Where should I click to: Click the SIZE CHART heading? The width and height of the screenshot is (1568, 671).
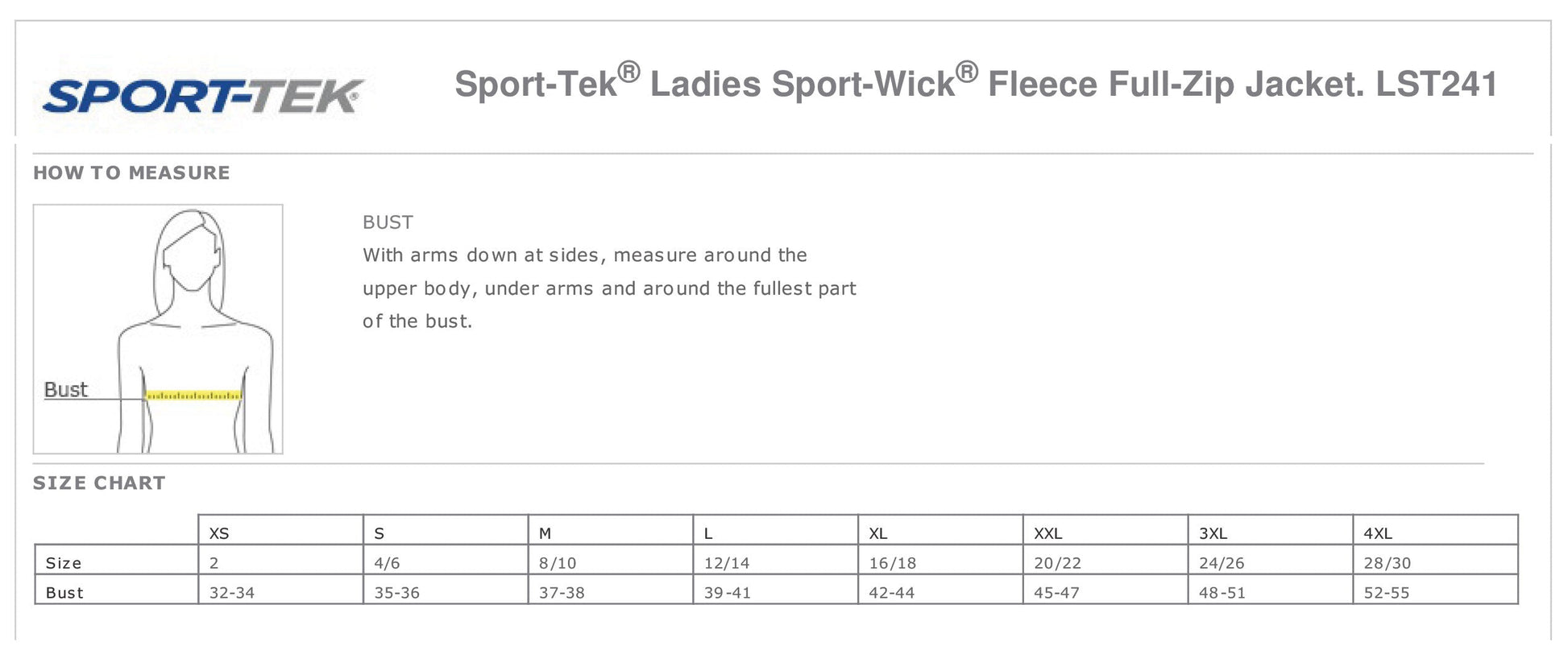[x=99, y=483]
